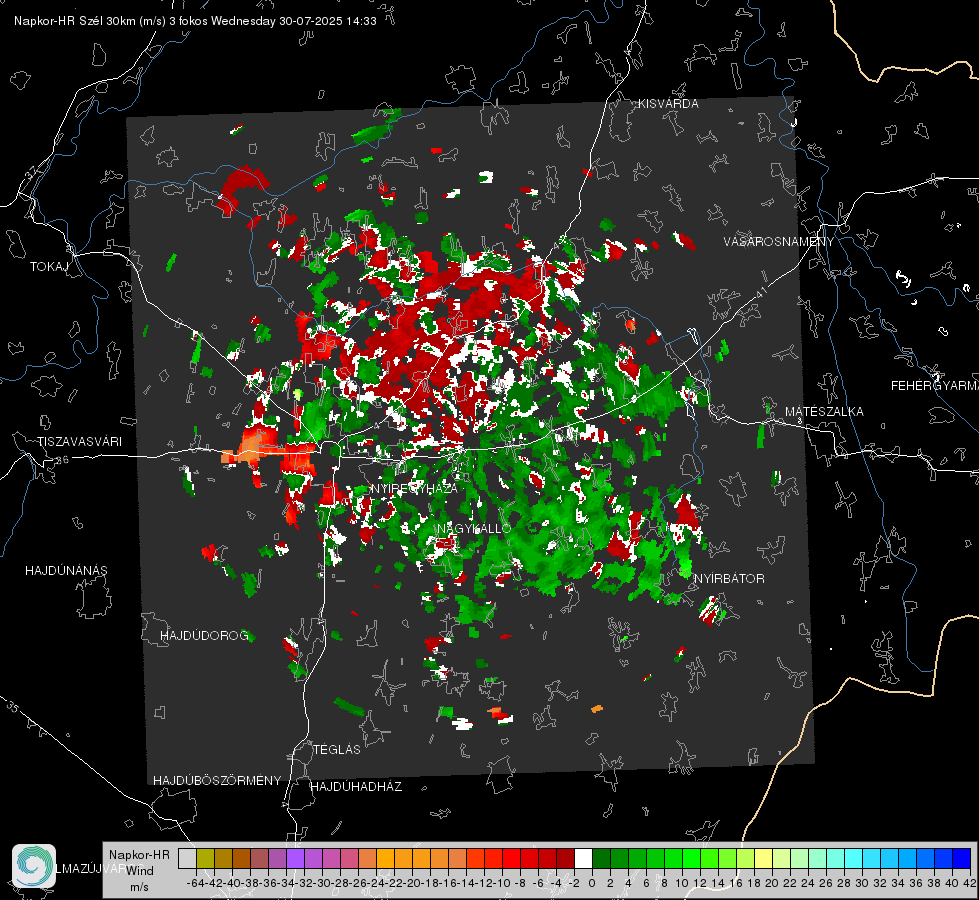Click road number 36 near Tiszavasvári

click(62, 460)
